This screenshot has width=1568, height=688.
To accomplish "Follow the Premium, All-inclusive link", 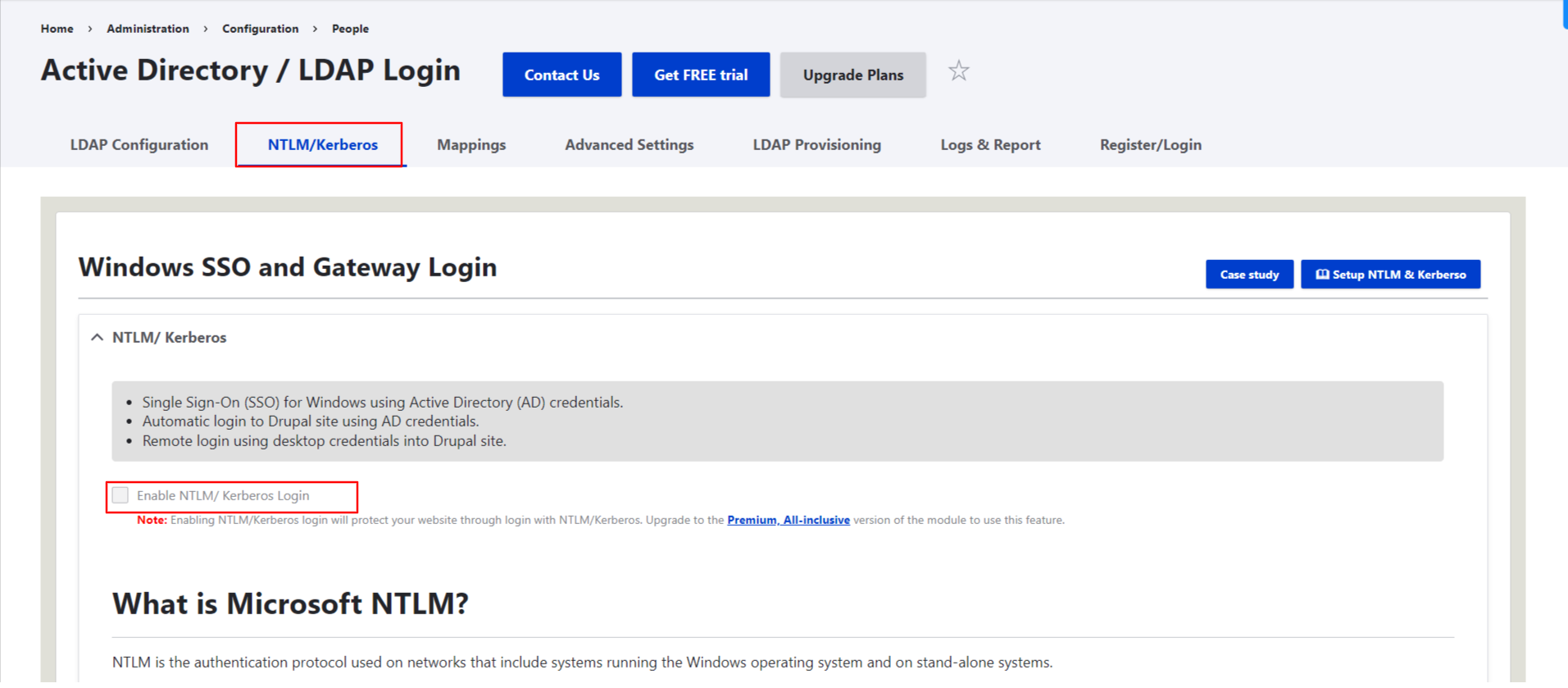I will coord(789,520).
